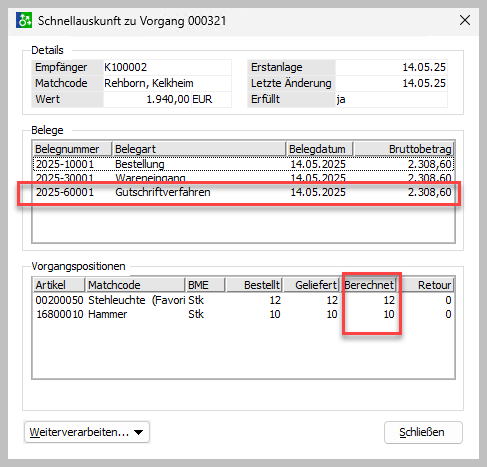The width and height of the screenshot is (487, 467).
Task: Sort positions by Artikel column header
Action: click(59, 285)
